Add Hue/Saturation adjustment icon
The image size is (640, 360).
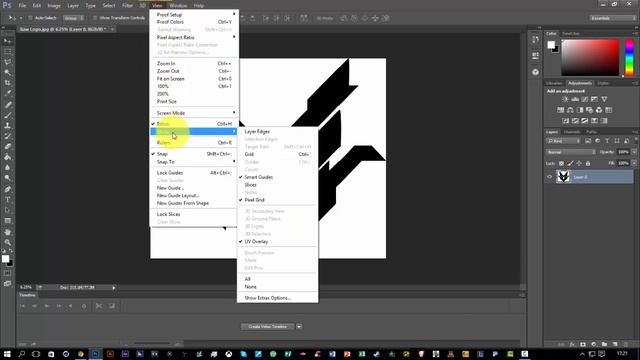[560, 110]
